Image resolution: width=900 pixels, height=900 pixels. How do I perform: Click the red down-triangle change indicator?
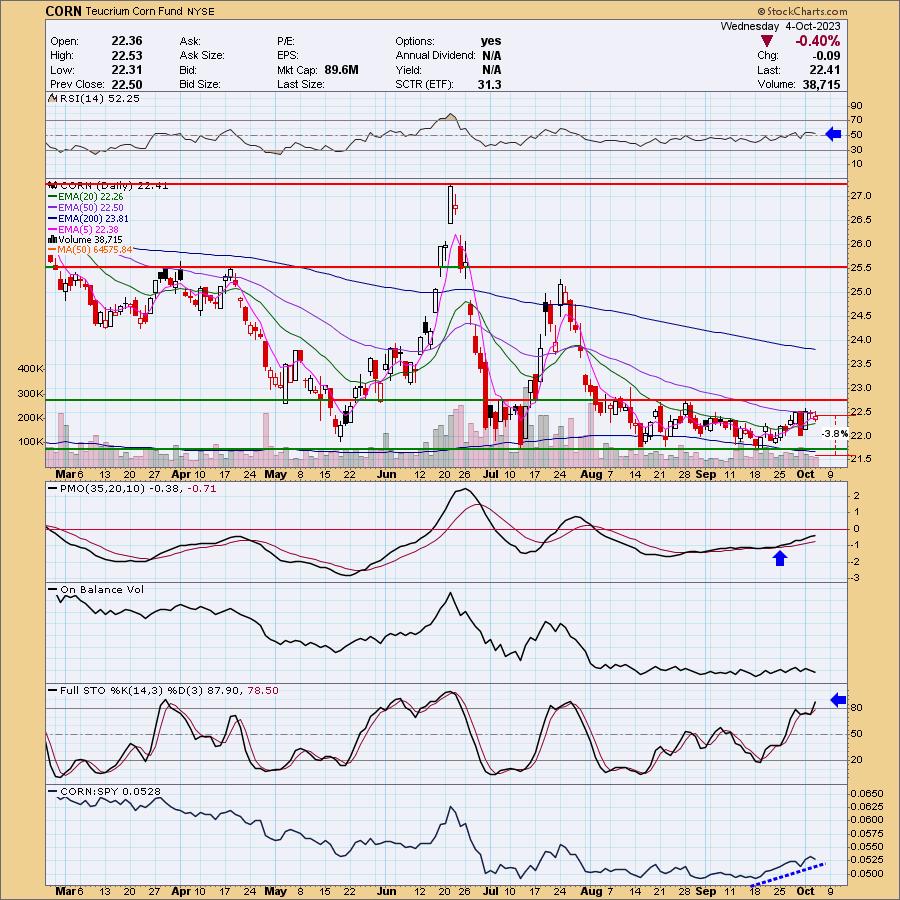pyautogui.click(x=767, y=41)
